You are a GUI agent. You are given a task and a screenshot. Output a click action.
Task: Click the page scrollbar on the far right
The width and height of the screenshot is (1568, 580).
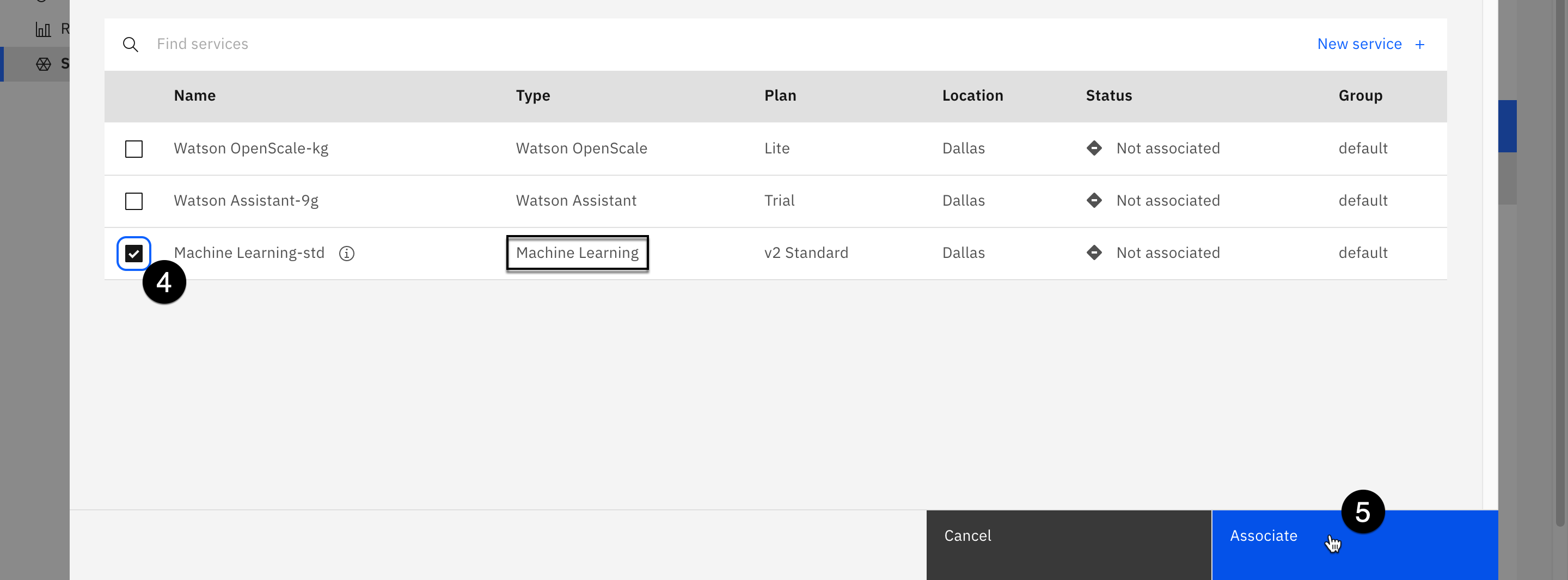[1559, 263]
